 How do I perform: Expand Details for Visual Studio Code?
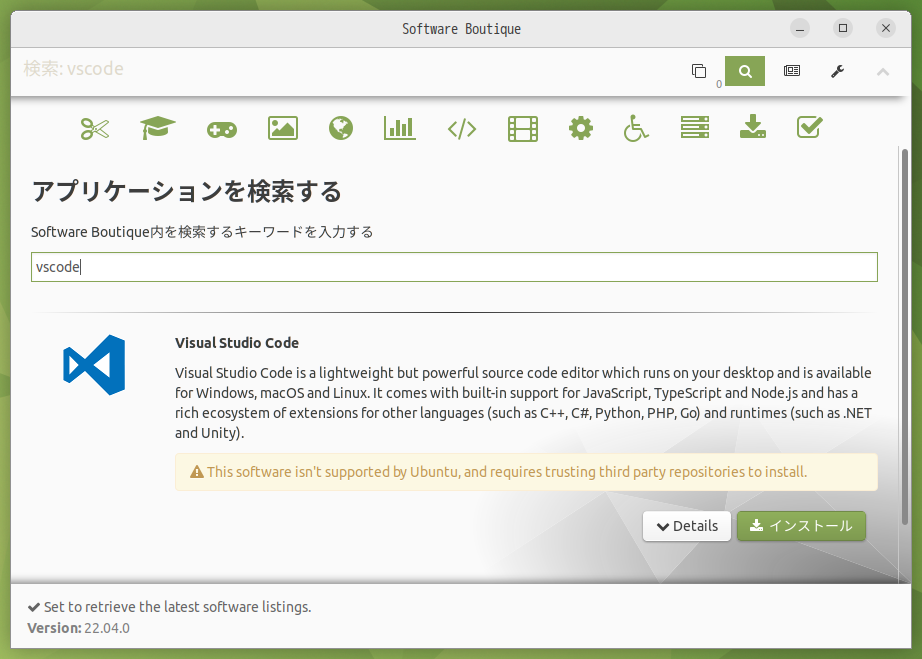click(687, 526)
